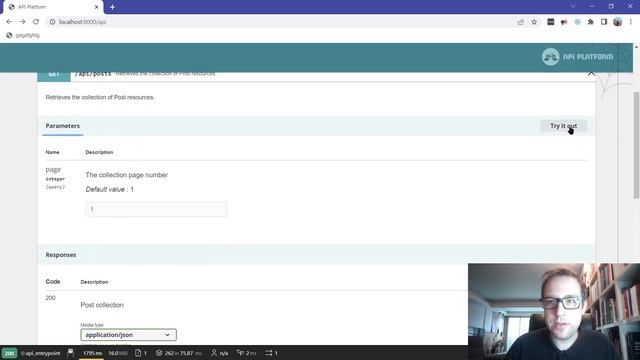Open Chrome three-dot menu
Viewport: 640px width, 360px height.
click(x=631, y=22)
